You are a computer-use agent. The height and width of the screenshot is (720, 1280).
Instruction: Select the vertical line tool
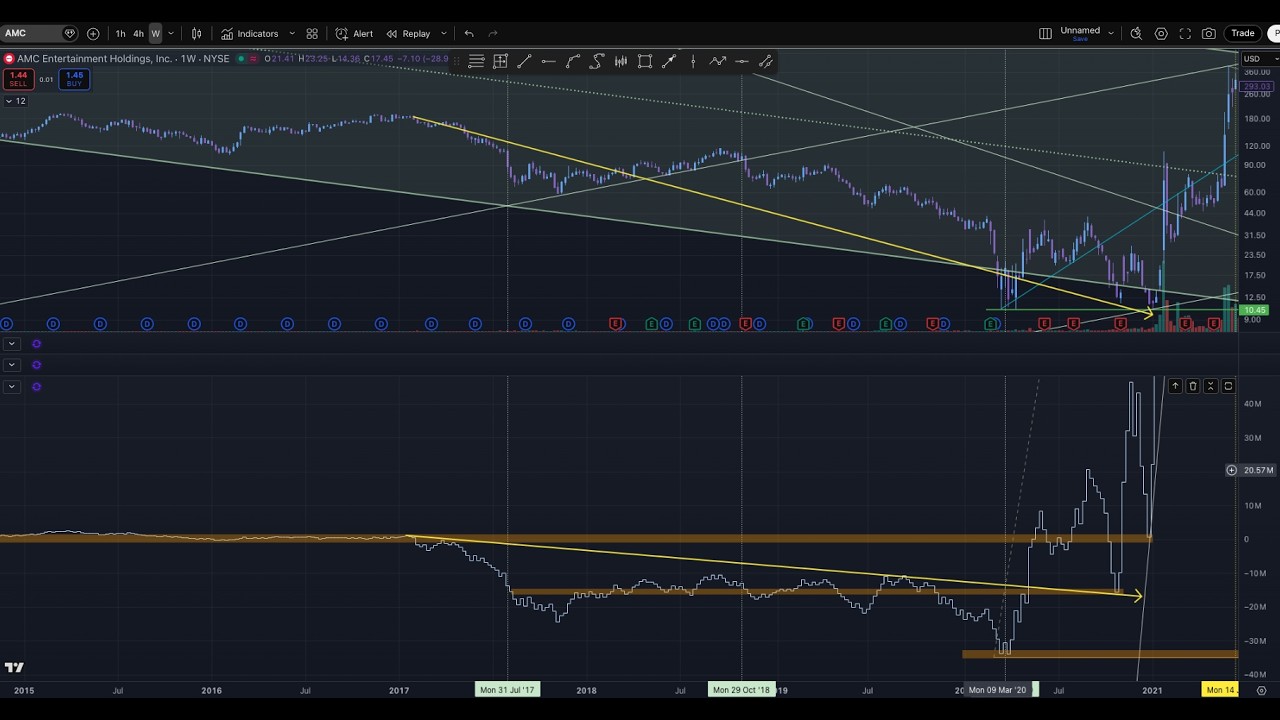pos(693,62)
